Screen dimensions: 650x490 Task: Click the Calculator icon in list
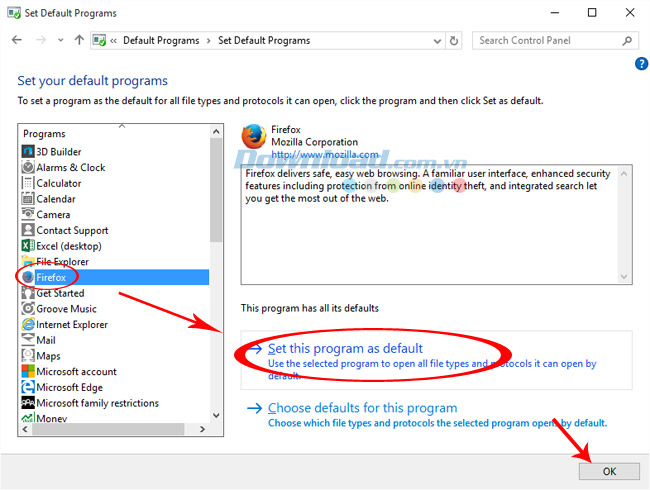28,183
